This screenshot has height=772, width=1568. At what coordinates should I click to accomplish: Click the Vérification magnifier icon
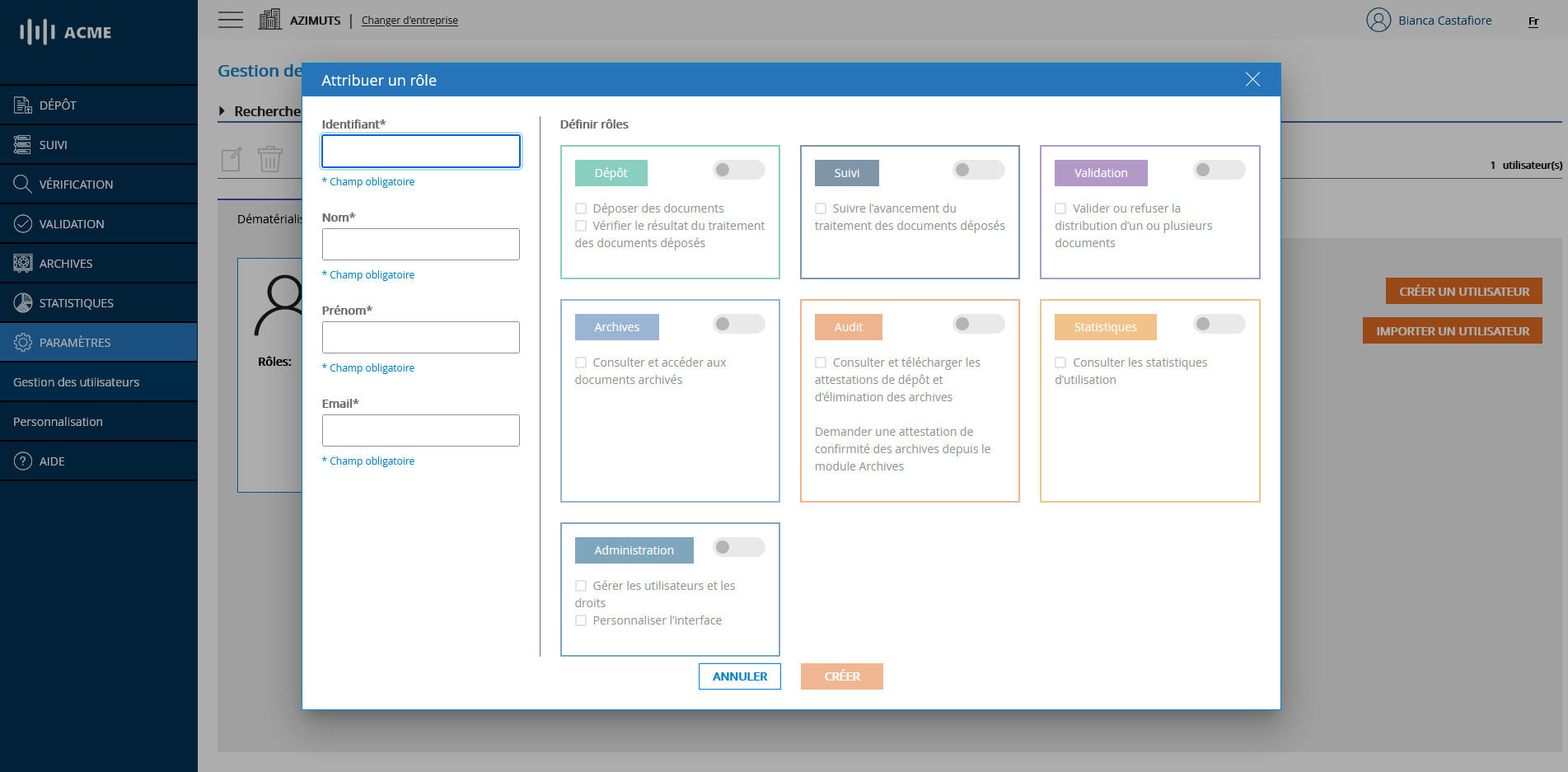22,184
